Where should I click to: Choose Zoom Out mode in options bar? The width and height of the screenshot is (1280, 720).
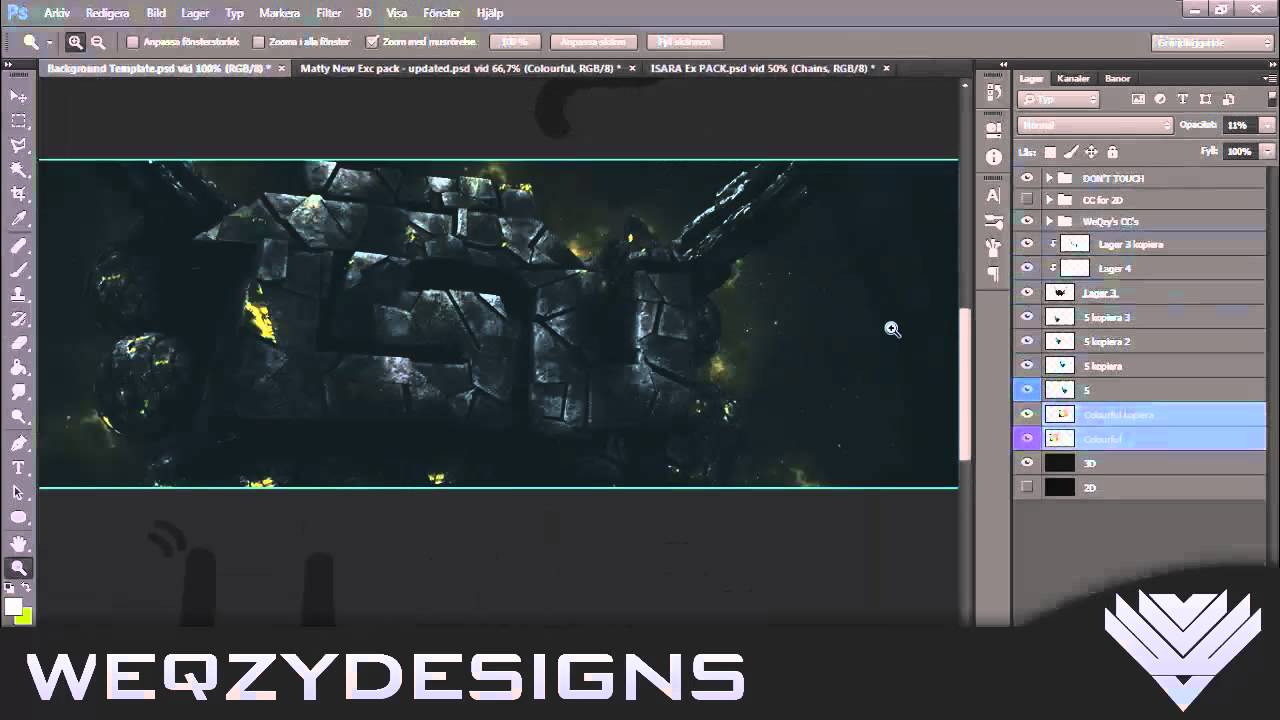tap(98, 42)
